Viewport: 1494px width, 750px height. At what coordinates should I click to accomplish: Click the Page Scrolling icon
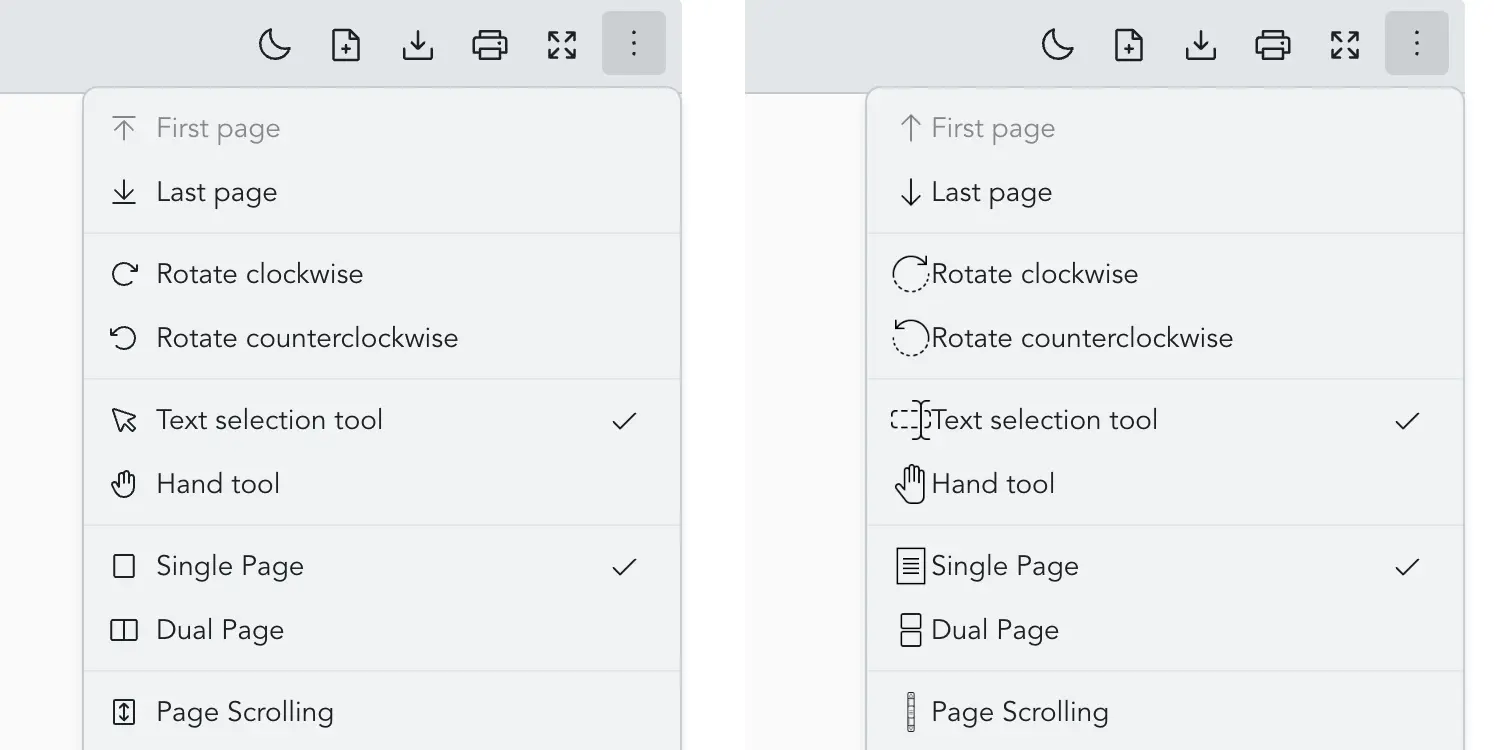tap(123, 711)
